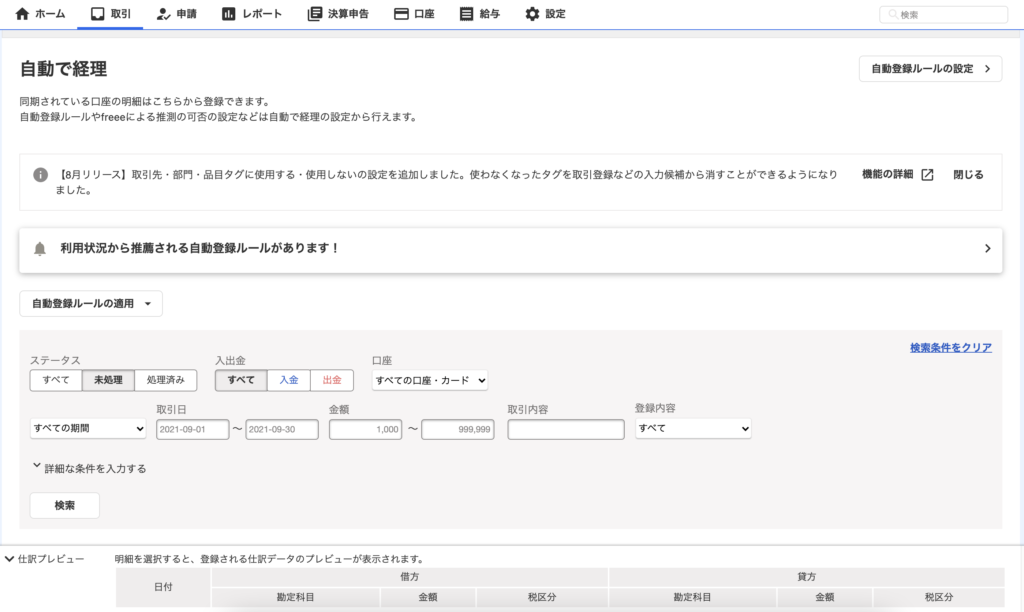Open the 取引 tab

110,14
